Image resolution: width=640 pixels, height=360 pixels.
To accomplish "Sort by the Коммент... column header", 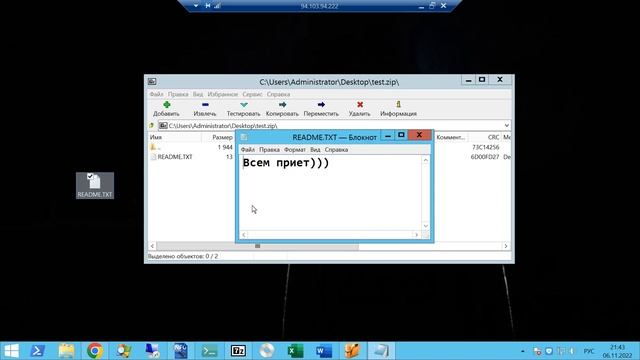I will click(x=451, y=138).
